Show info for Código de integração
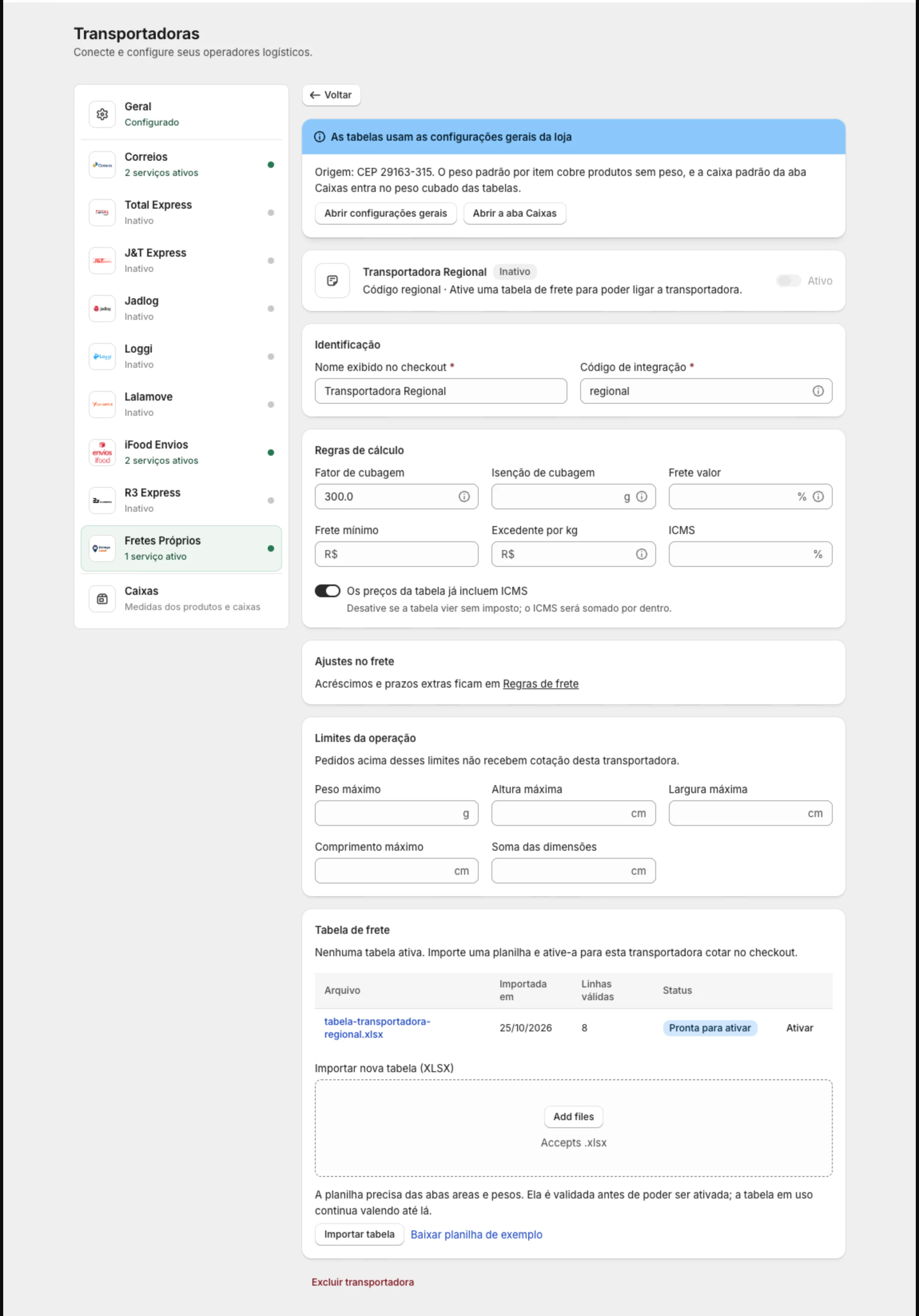Screen dimensions: 919x1316 (818, 391)
